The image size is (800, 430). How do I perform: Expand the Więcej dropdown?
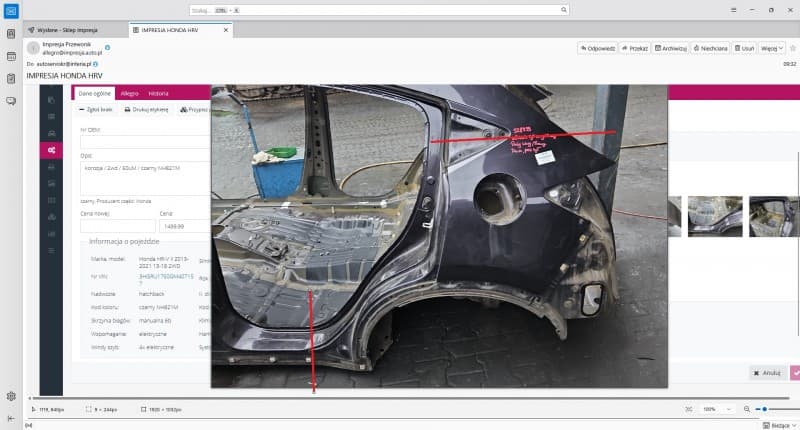tap(771, 48)
